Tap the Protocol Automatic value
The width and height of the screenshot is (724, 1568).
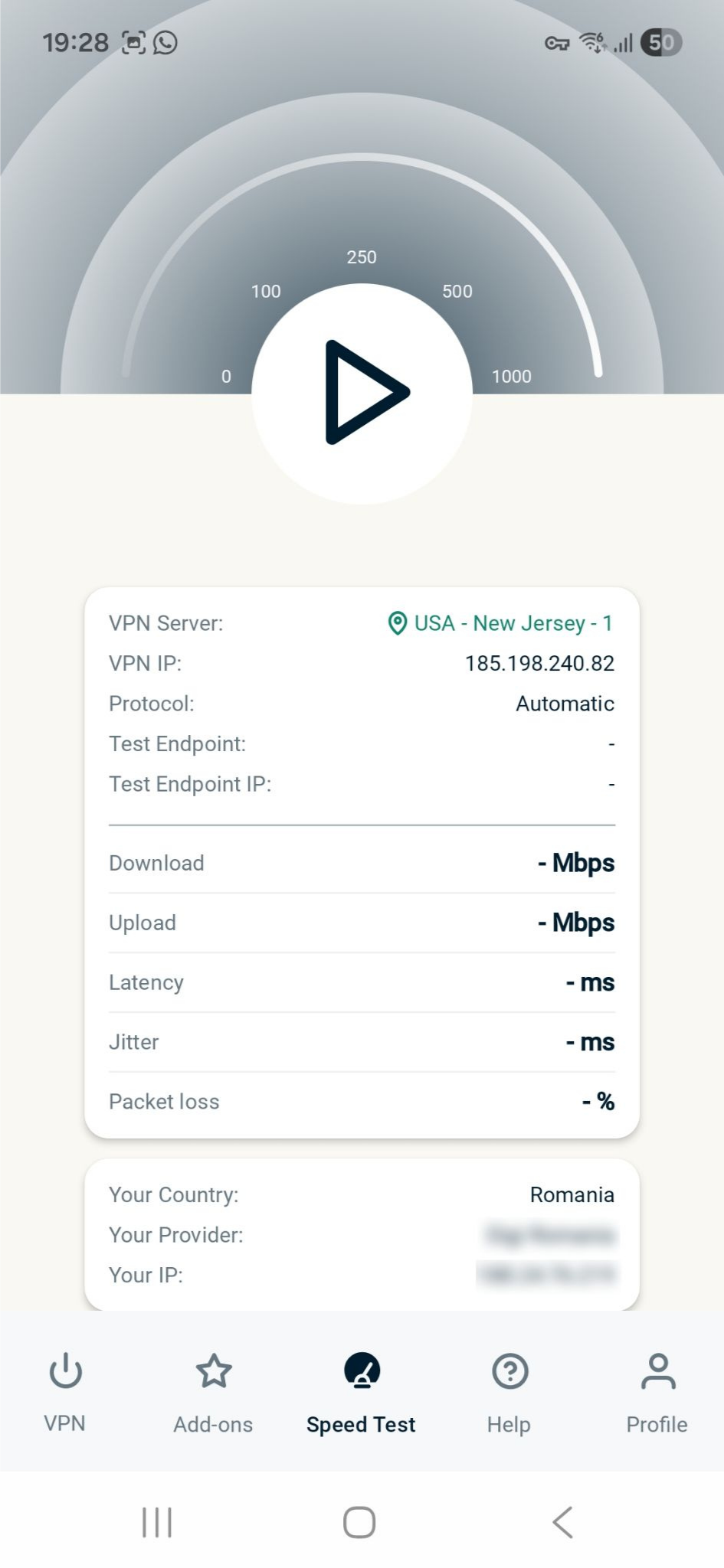(565, 704)
